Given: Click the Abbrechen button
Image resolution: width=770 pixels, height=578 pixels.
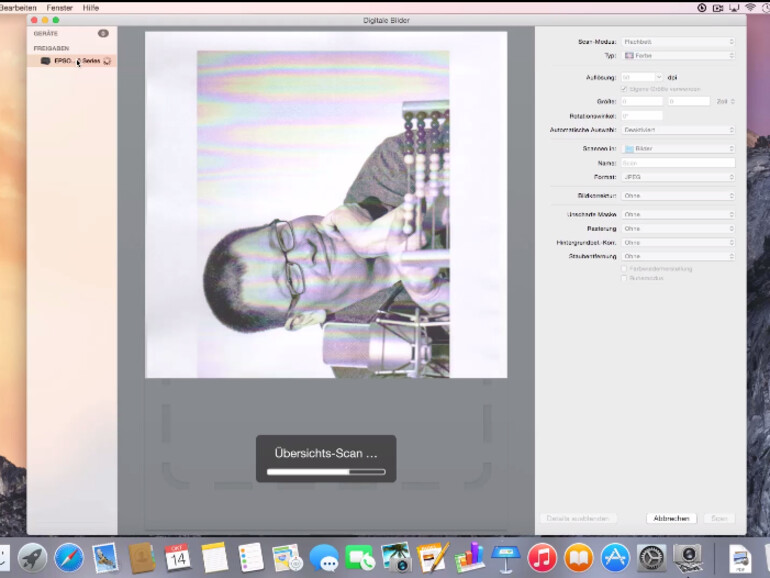Looking at the screenshot, I should pos(671,518).
